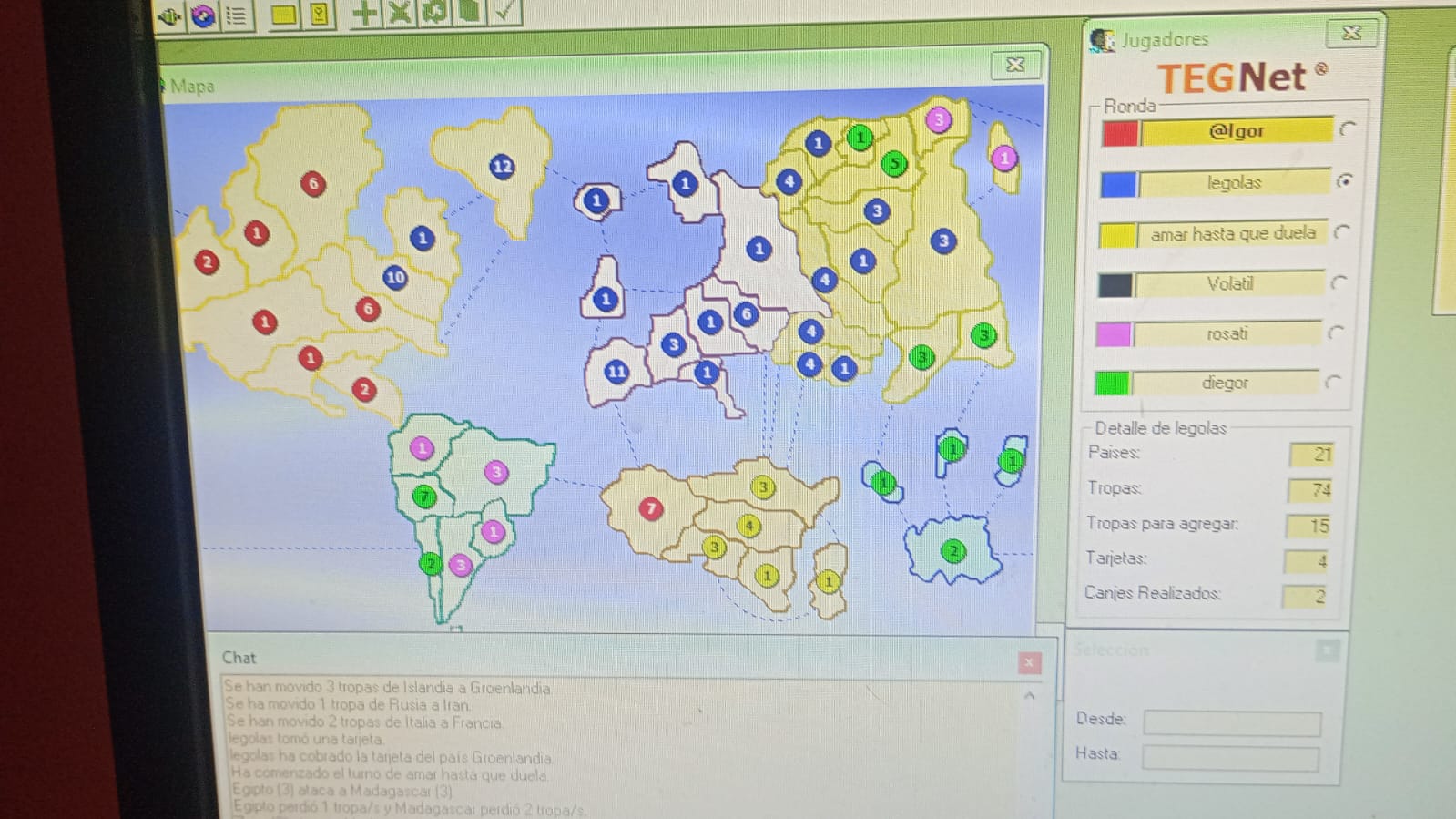
Task: Select the crossed swords attack icon
Action: coord(400,13)
